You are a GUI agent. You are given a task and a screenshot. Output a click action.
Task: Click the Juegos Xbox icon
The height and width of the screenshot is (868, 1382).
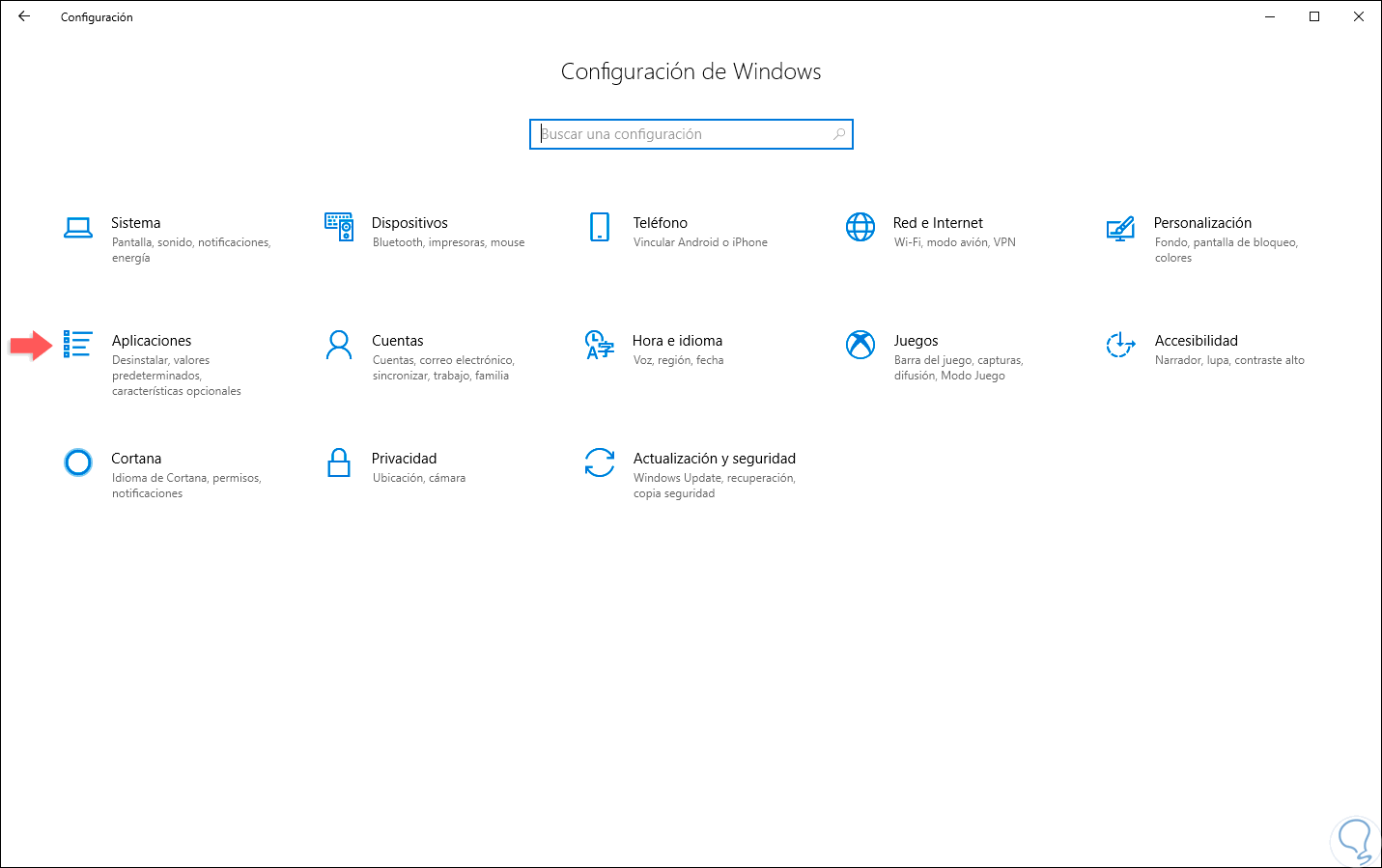click(x=860, y=345)
